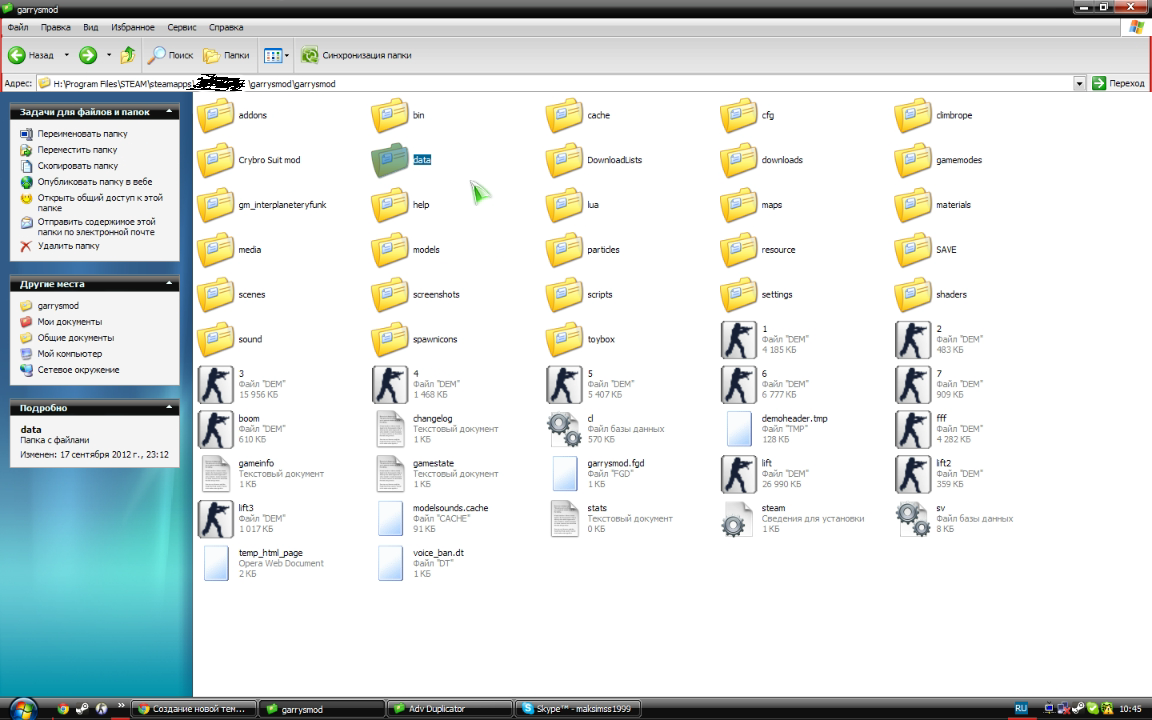Select the screenshots folder icon
The image size is (1152, 720).
click(389, 295)
